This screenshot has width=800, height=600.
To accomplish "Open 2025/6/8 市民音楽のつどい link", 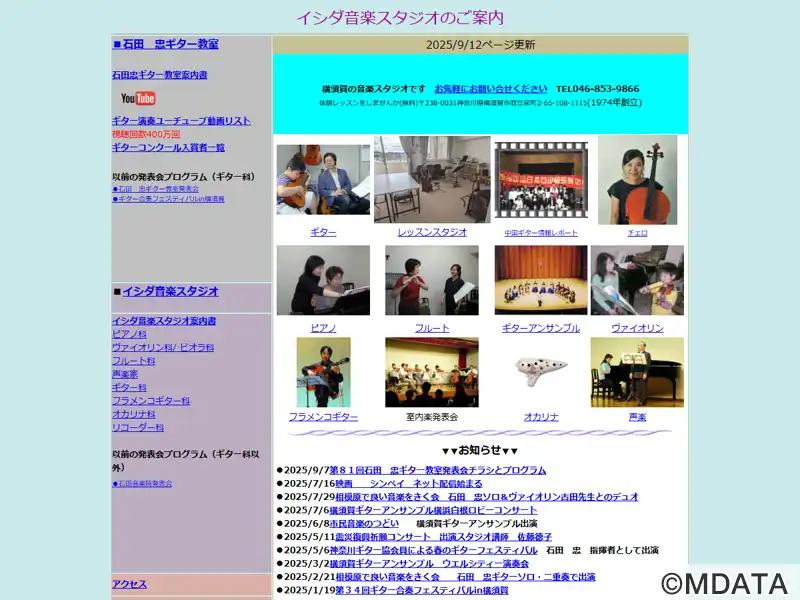I will pos(364,523).
